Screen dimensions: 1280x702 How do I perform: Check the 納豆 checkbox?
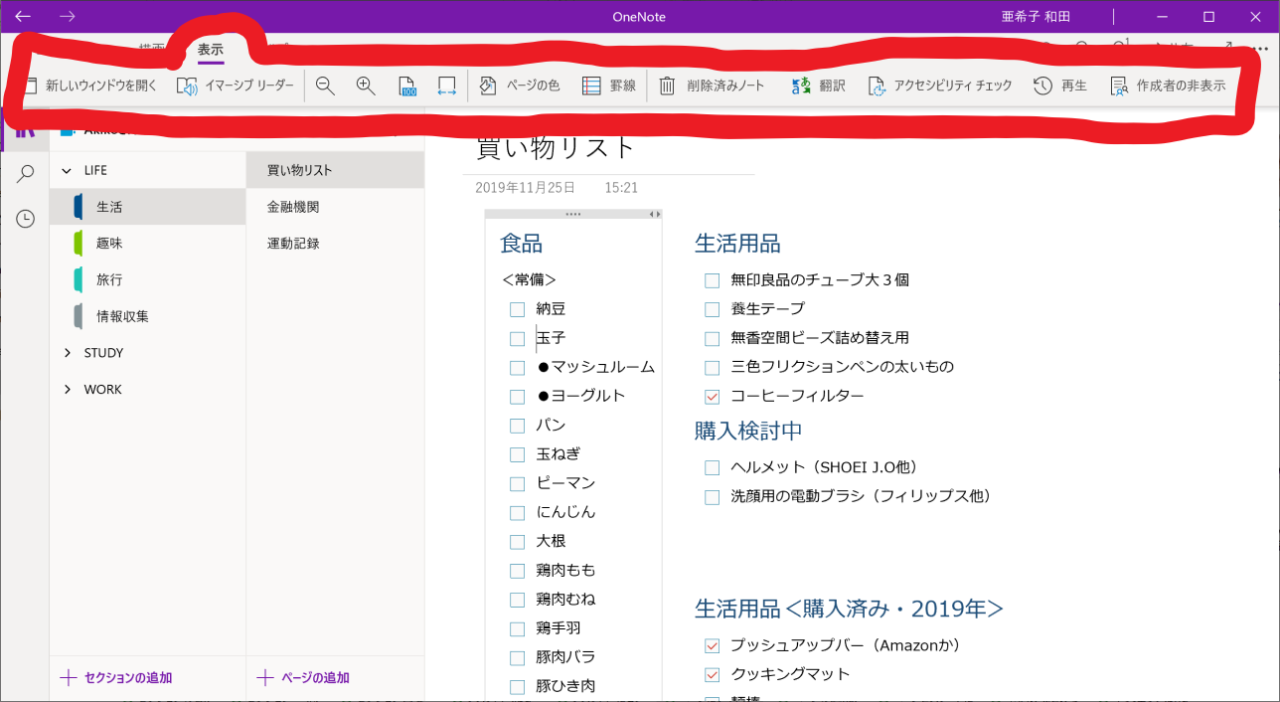coord(517,310)
